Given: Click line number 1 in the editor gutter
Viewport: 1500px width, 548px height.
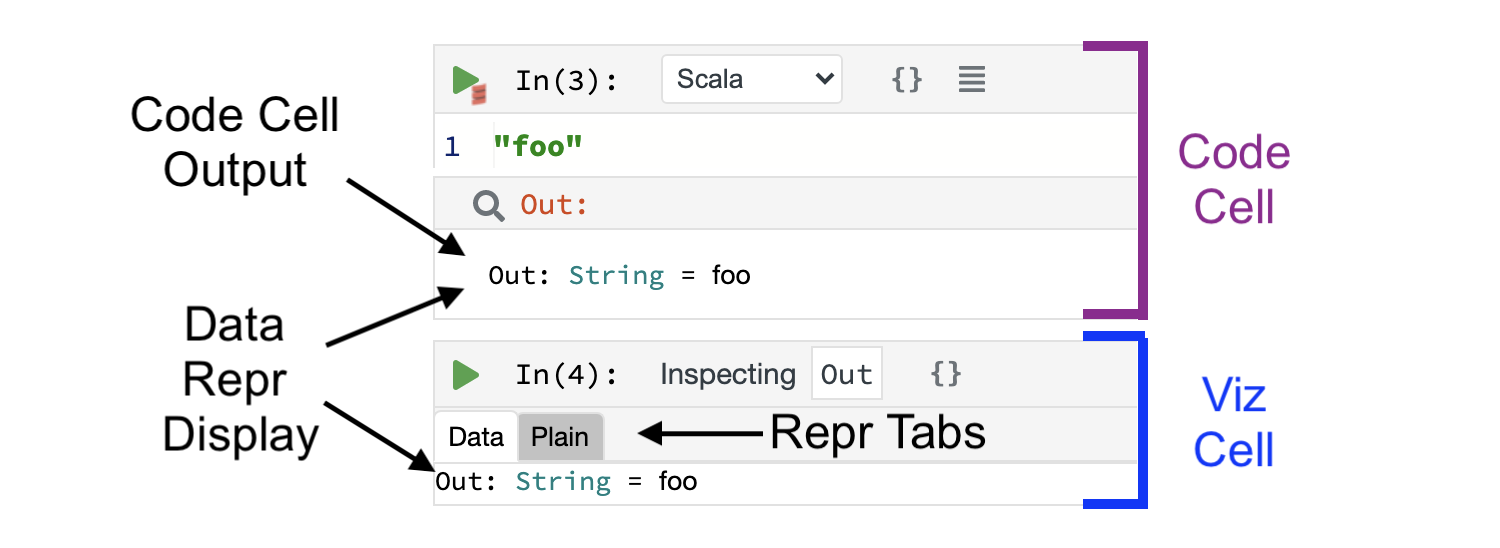Looking at the screenshot, I should 452,147.
